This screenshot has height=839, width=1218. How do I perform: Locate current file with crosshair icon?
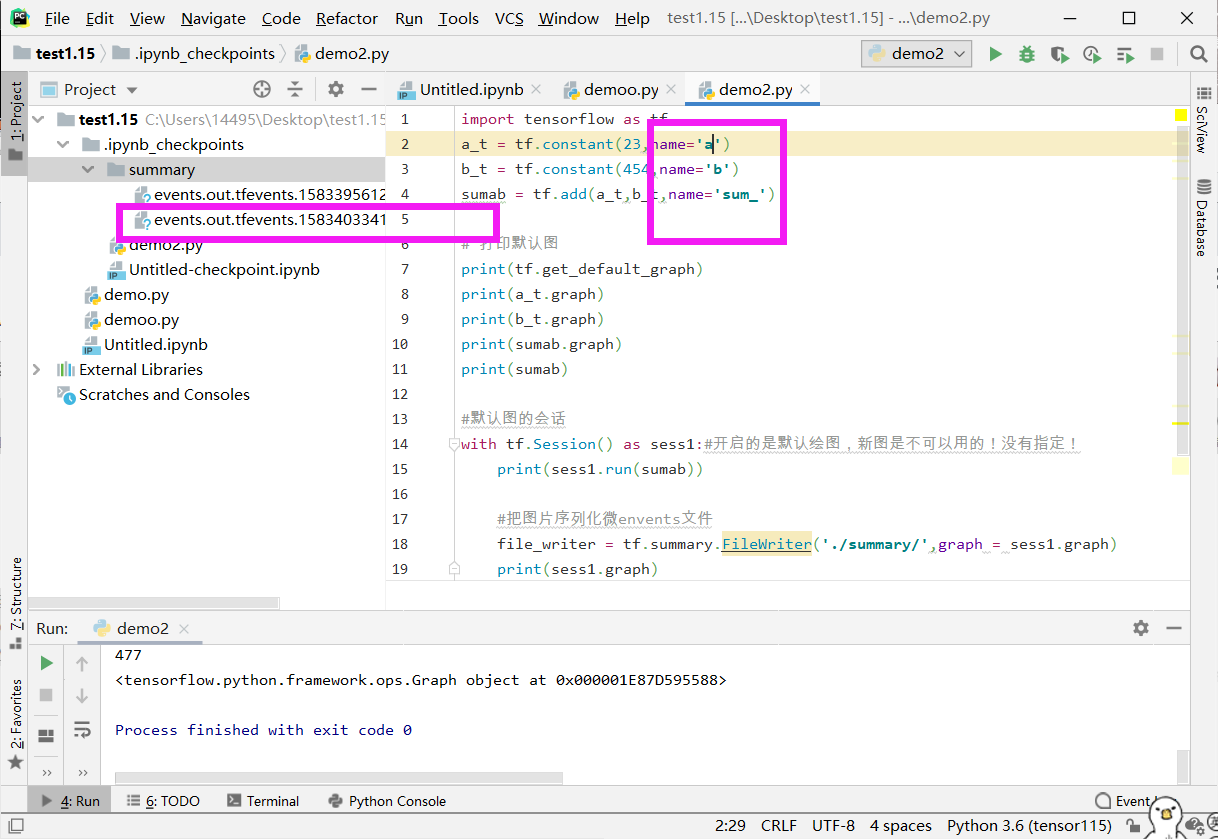pos(262,89)
